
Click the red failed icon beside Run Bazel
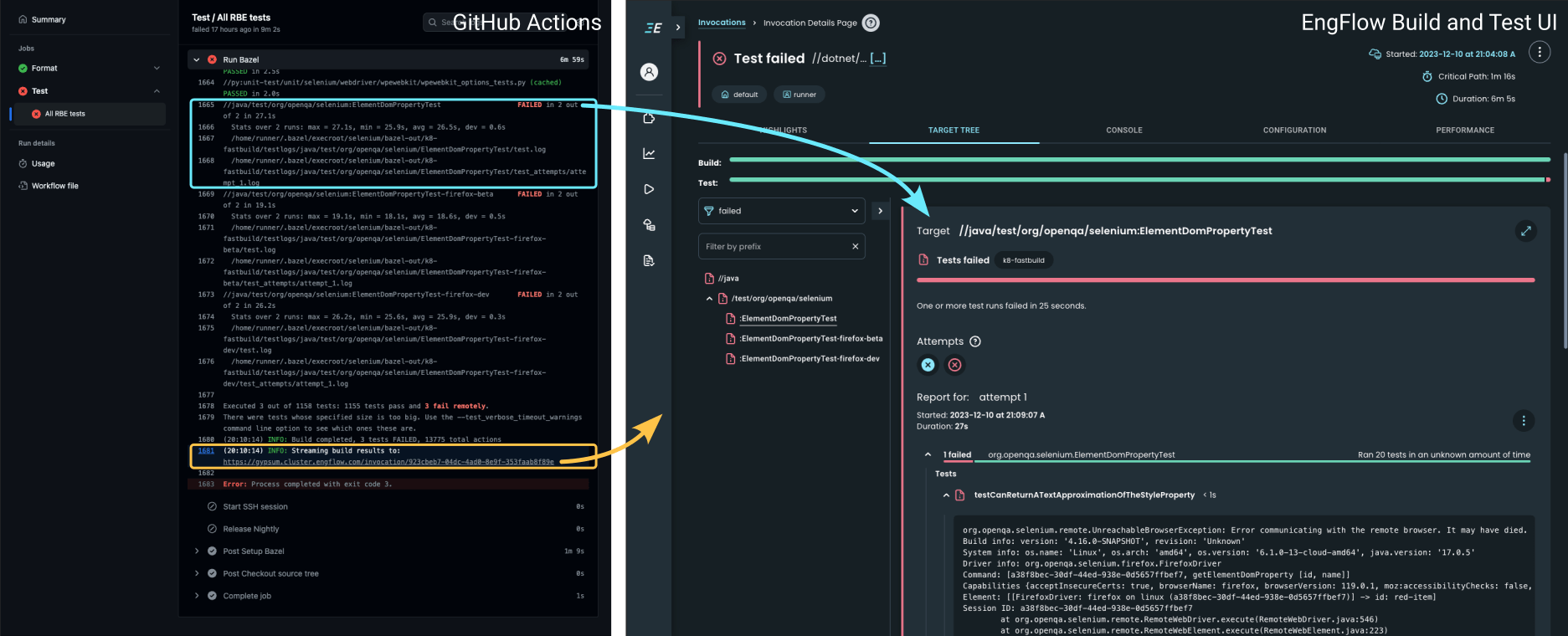point(212,59)
